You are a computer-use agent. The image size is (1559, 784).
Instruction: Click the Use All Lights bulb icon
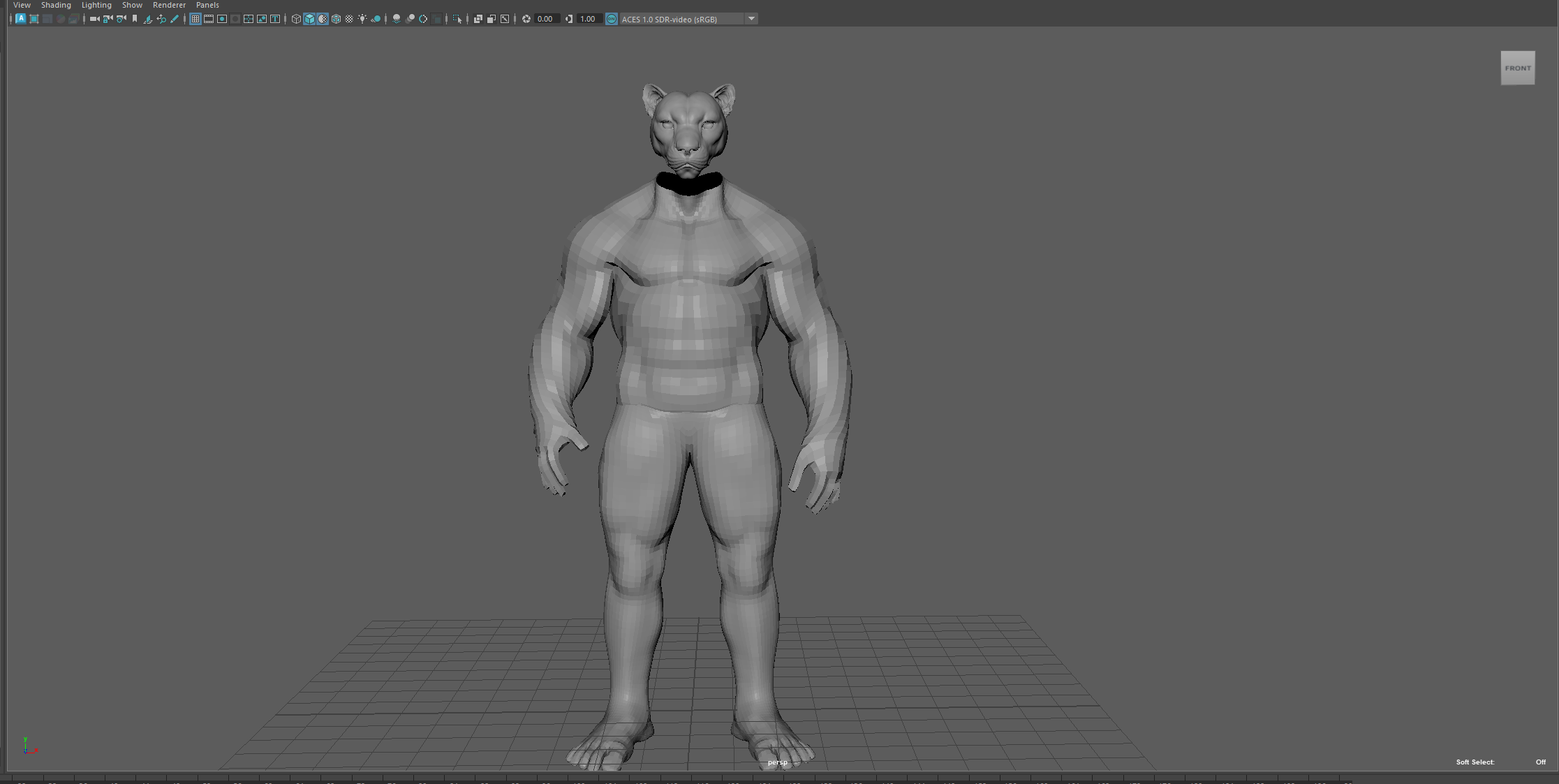(x=362, y=19)
